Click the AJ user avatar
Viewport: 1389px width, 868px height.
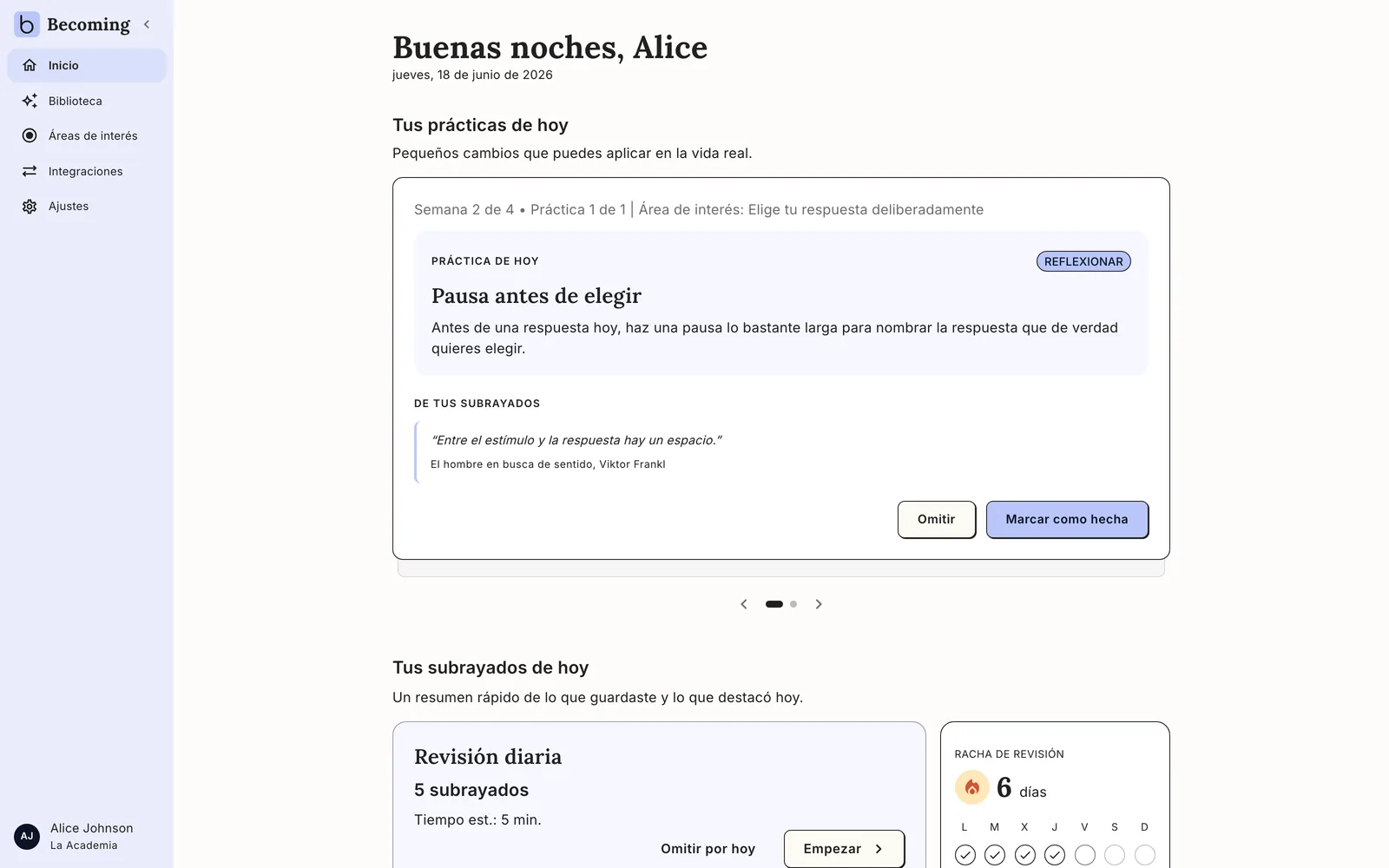coord(27,837)
